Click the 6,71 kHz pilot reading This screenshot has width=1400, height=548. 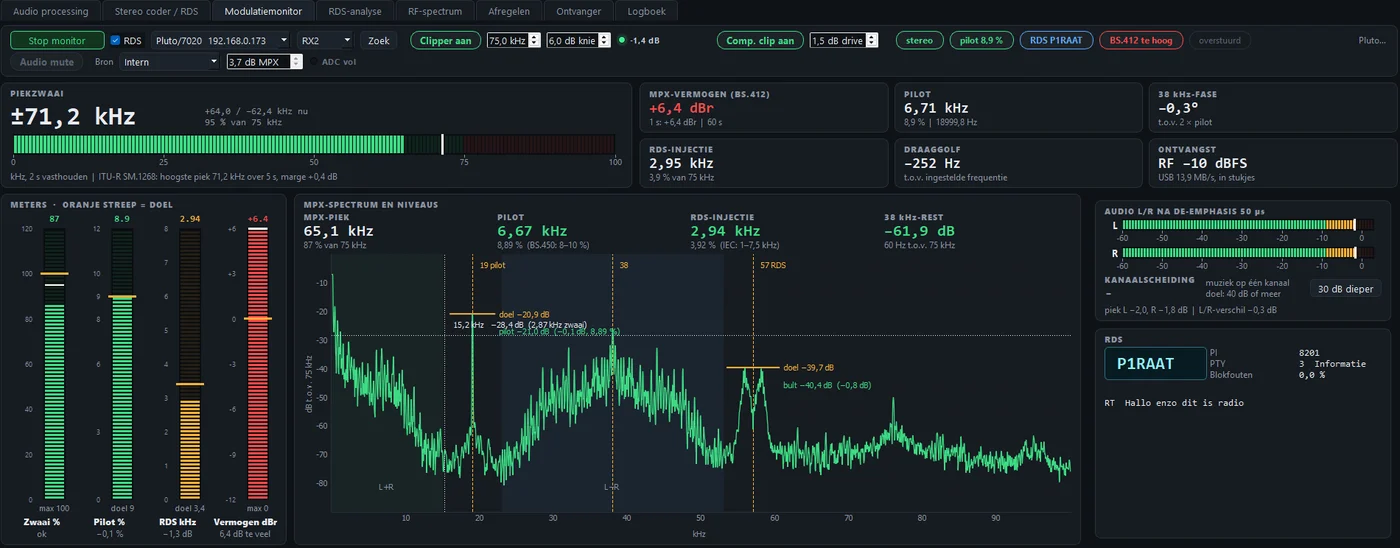coord(936,108)
